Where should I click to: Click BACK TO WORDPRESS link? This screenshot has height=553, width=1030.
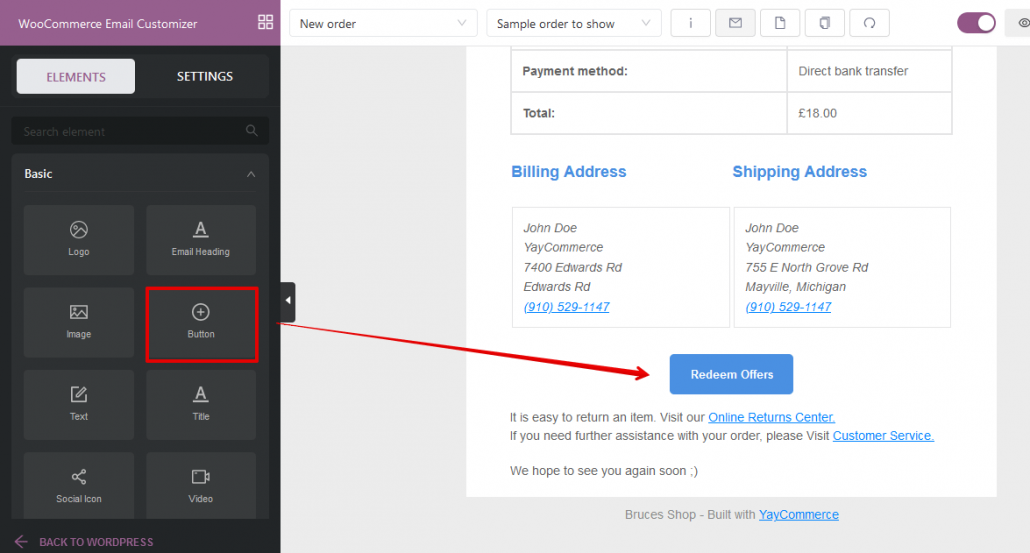click(x=84, y=542)
